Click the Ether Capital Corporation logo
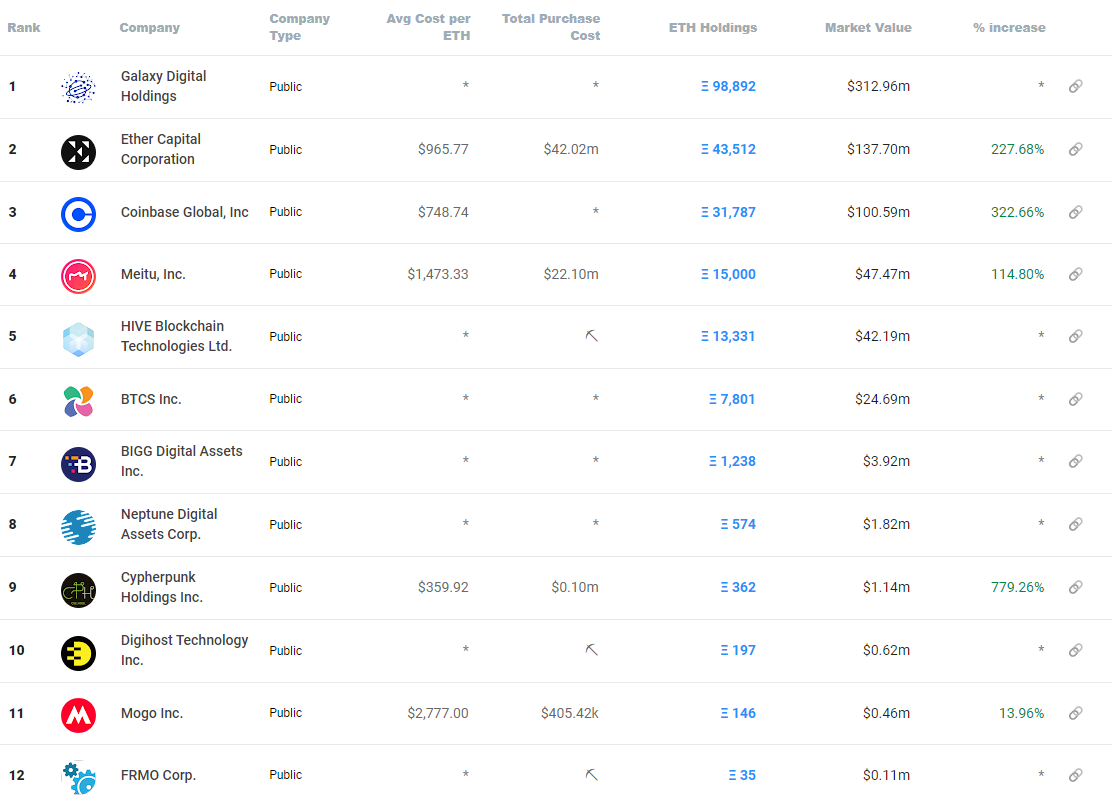 tap(79, 152)
